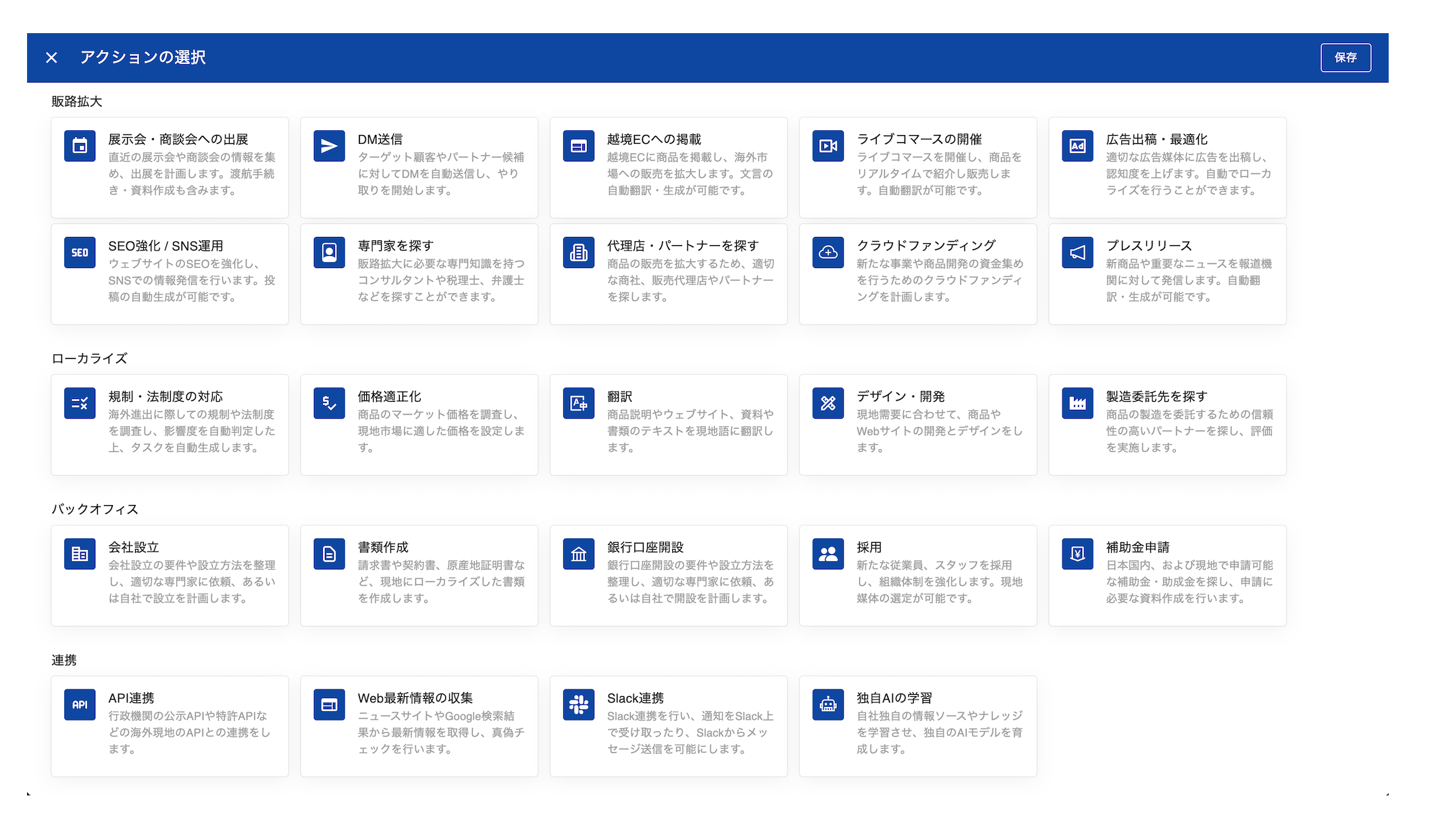Select the 価格適正化 action card
Image resolution: width=1436 pixels, height=840 pixels.
(419, 425)
